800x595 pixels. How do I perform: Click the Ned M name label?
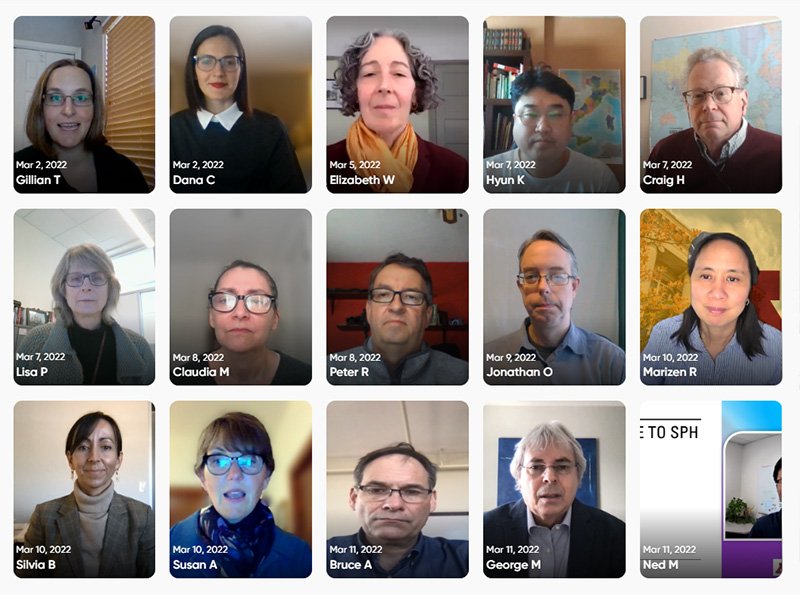tap(660, 565)
